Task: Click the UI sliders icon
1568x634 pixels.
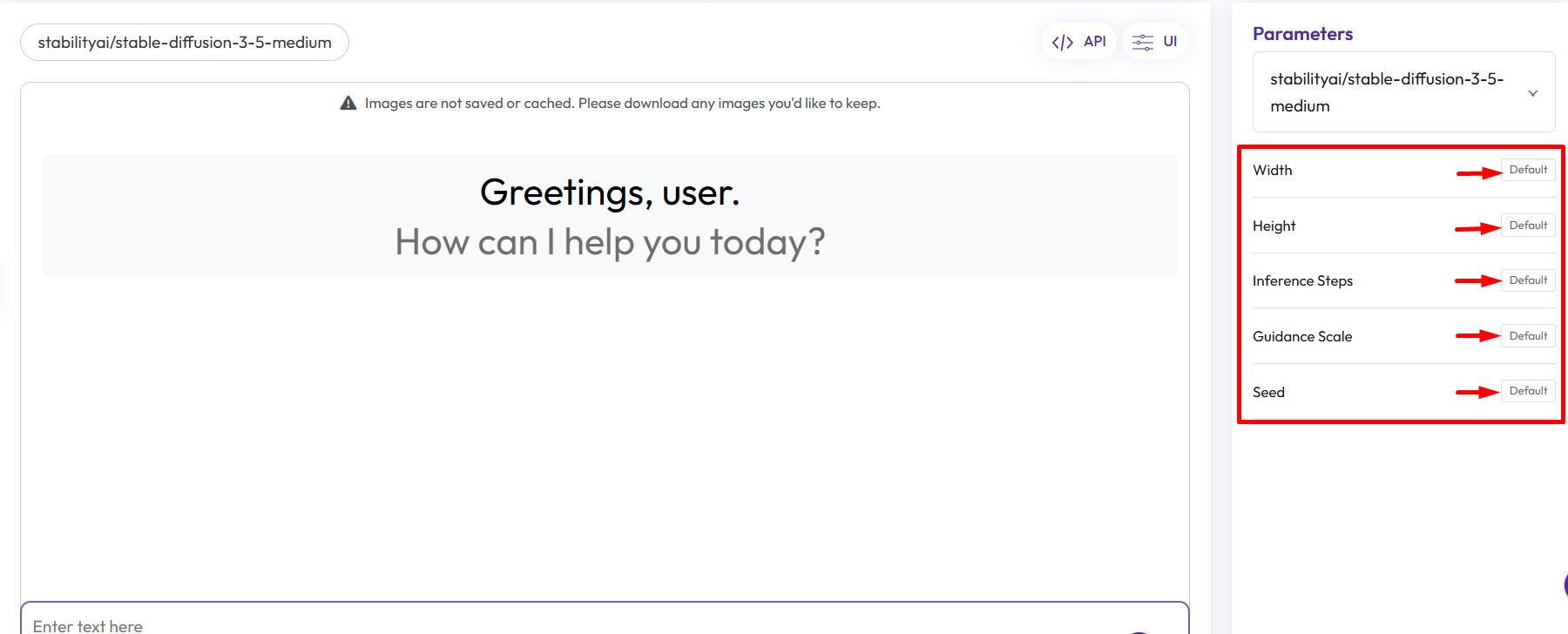Action: [x=1142, y=42]
